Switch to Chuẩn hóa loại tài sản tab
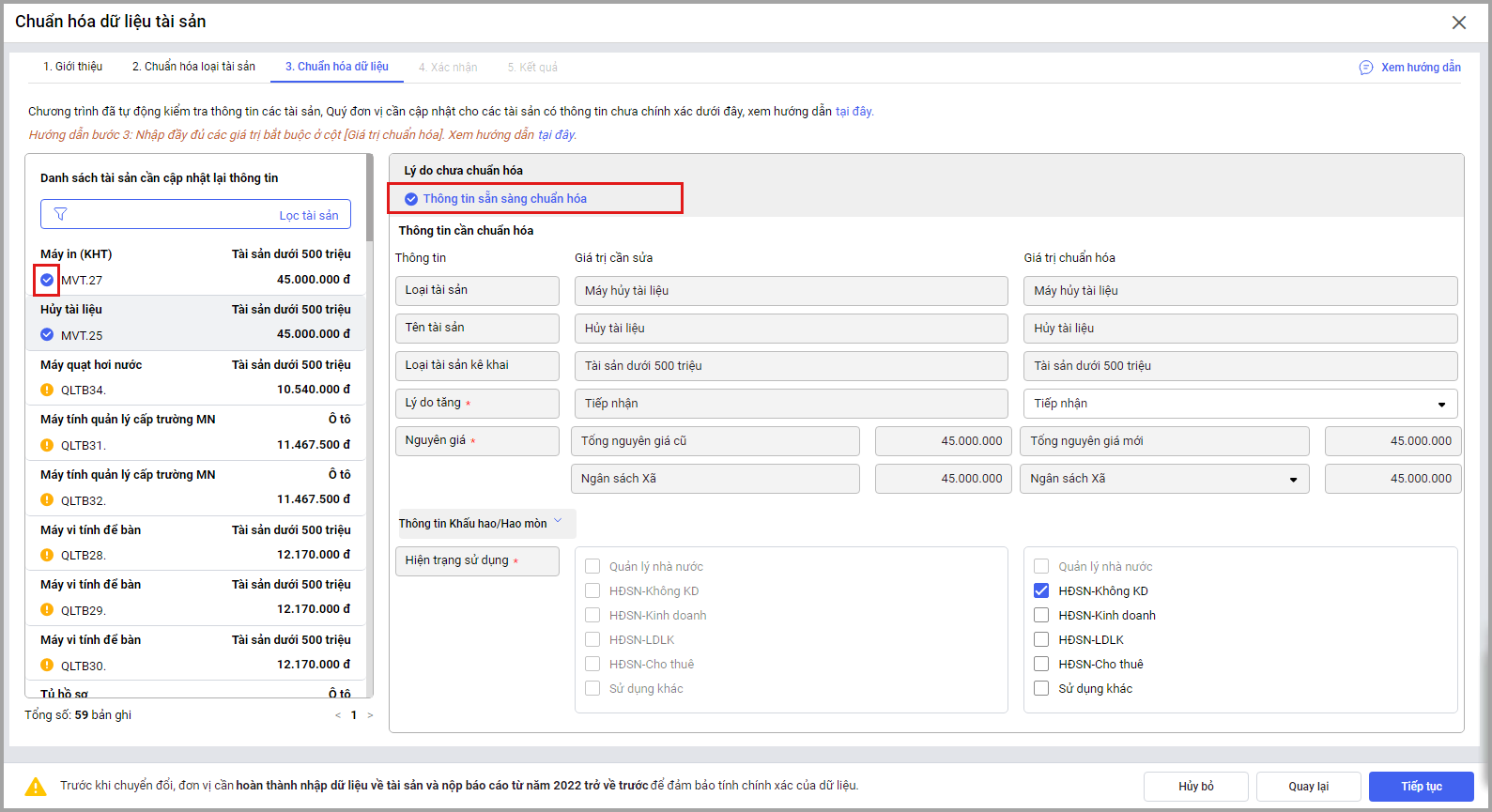 coord(193,67)
